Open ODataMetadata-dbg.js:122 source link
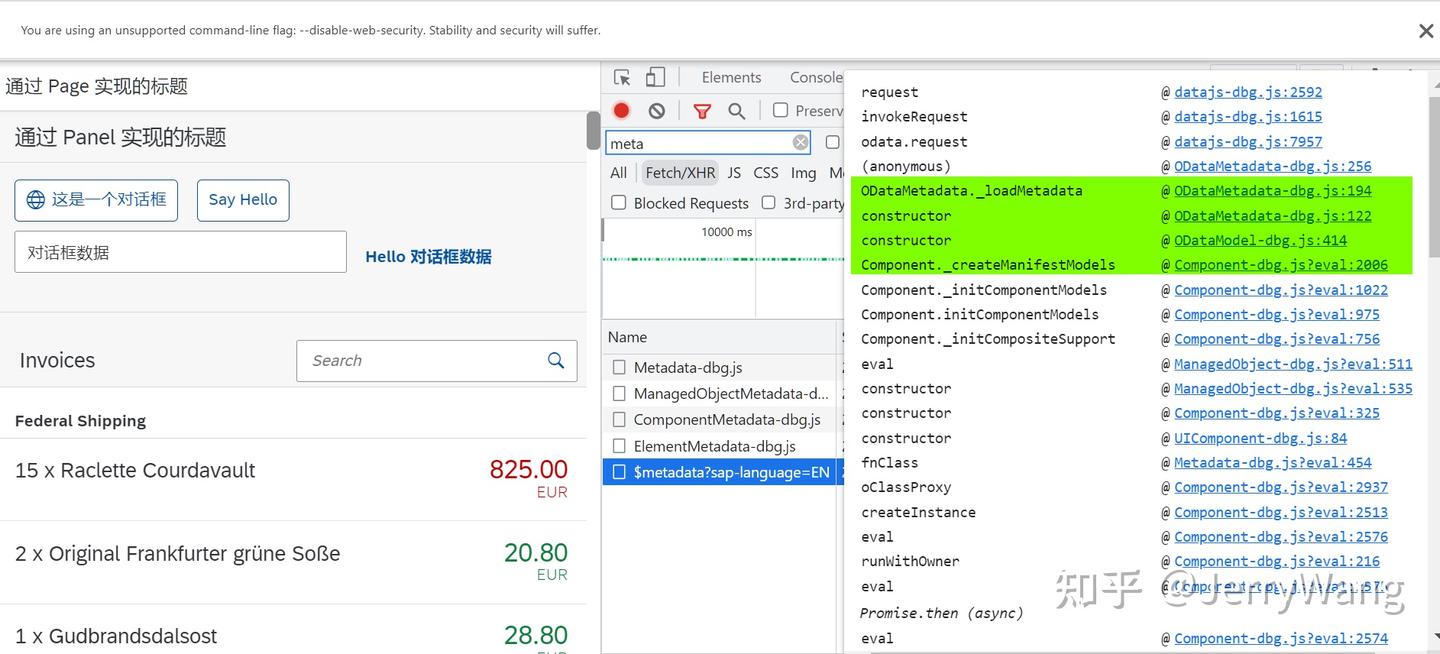The height and width of the screenshot is (654, 1440). click(1273, 216)
